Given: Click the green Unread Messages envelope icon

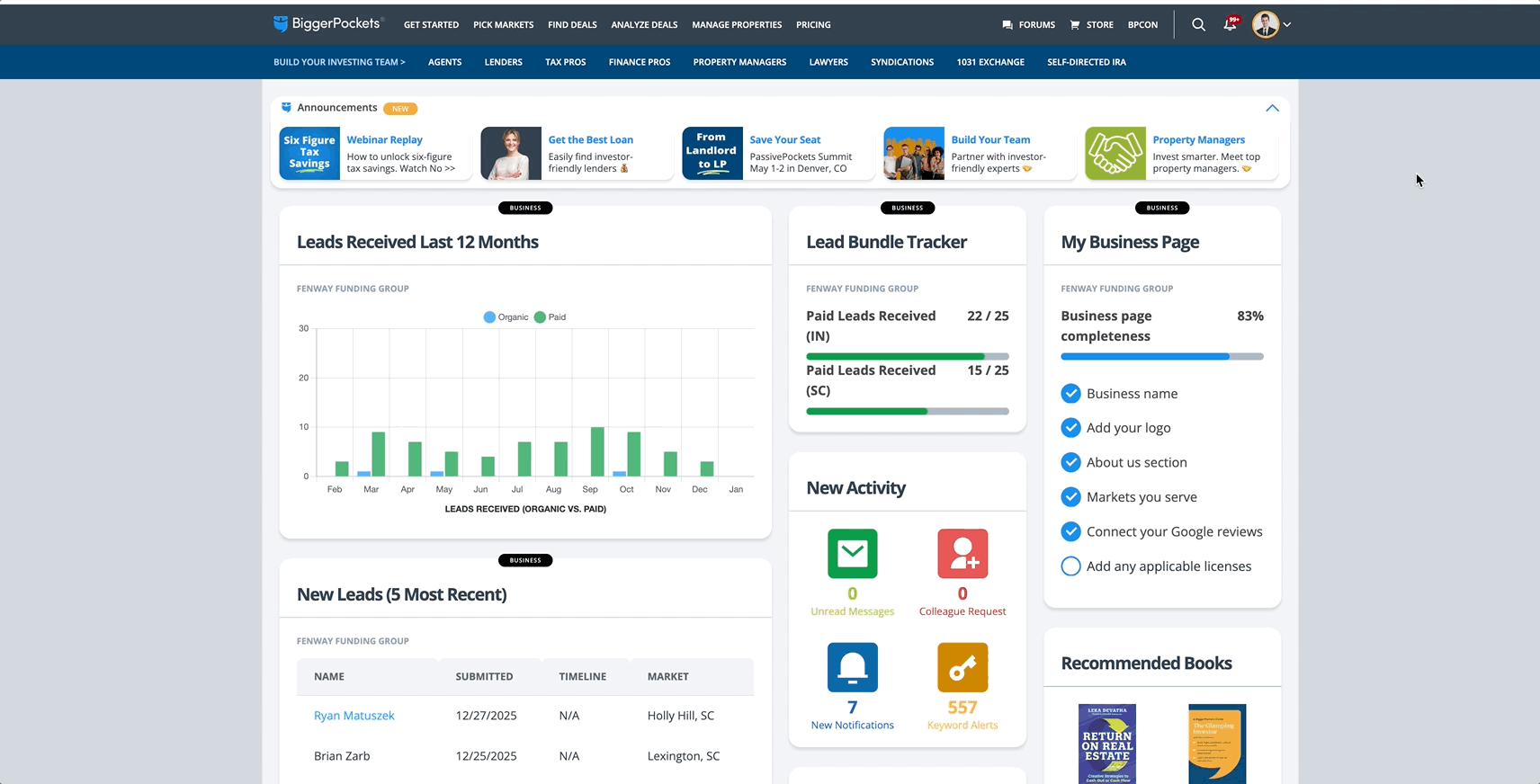Looking at the screenshot, I should pyautogui.click(x=852, y=554).
